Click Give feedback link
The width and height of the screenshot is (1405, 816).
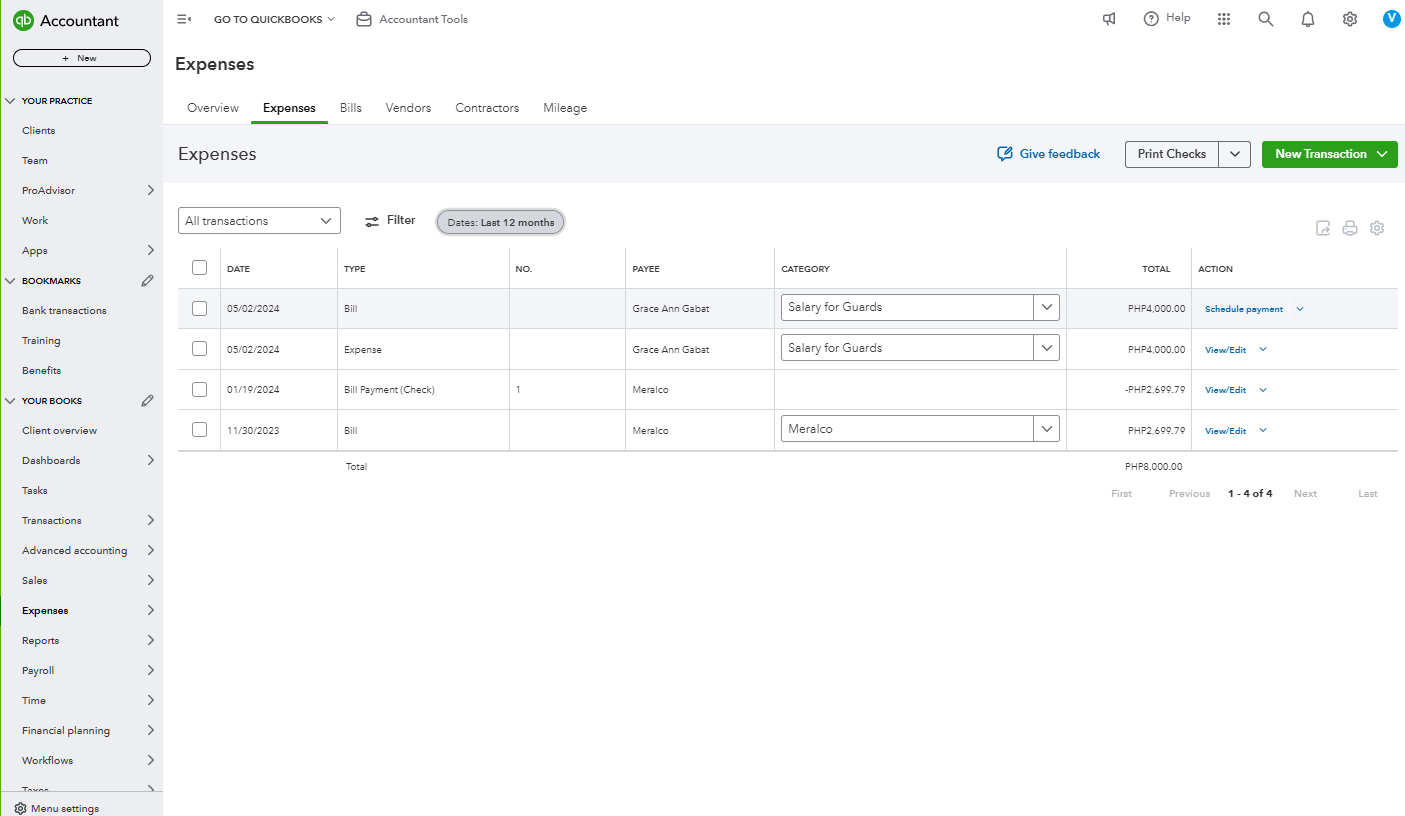[x=1049, y=154]
